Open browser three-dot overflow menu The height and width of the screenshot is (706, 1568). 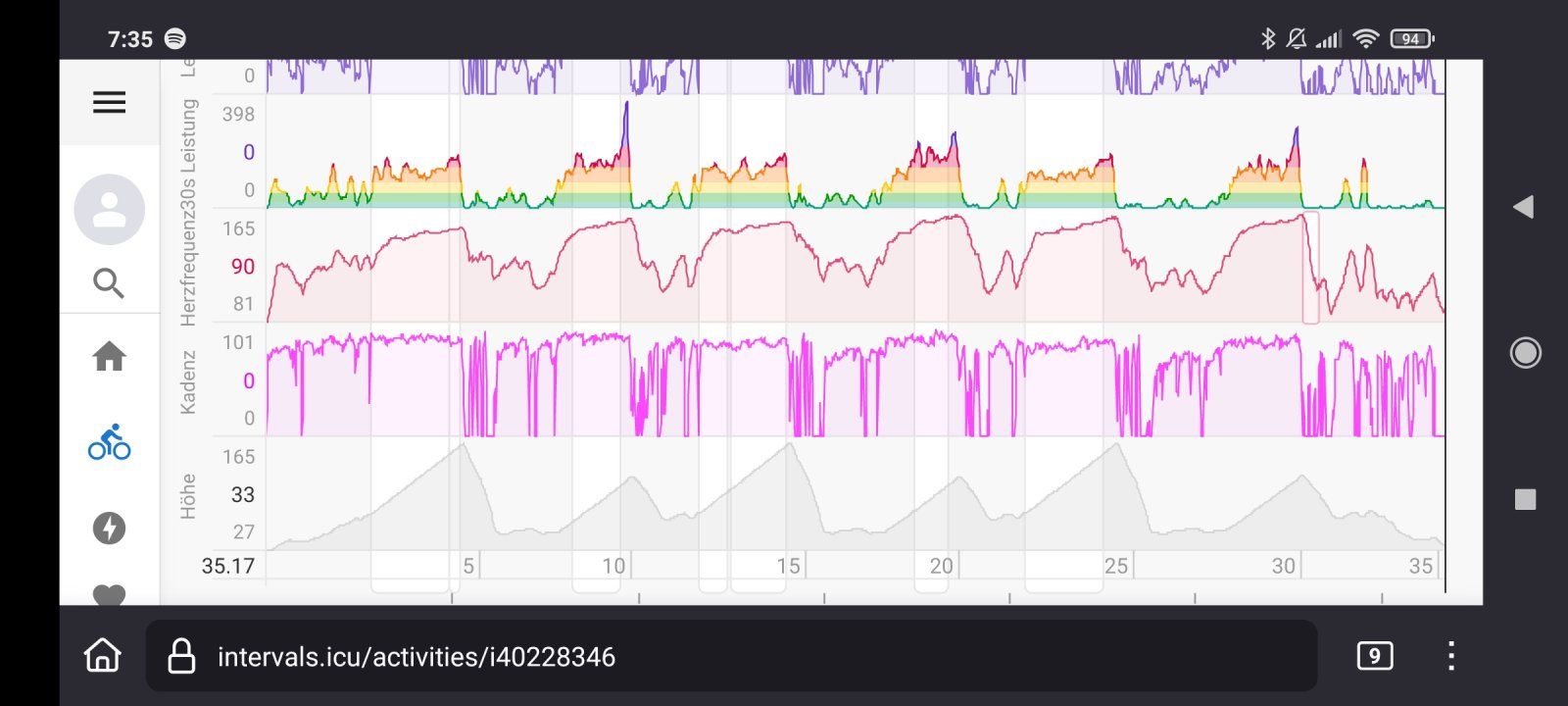(x=1451, y=656)
